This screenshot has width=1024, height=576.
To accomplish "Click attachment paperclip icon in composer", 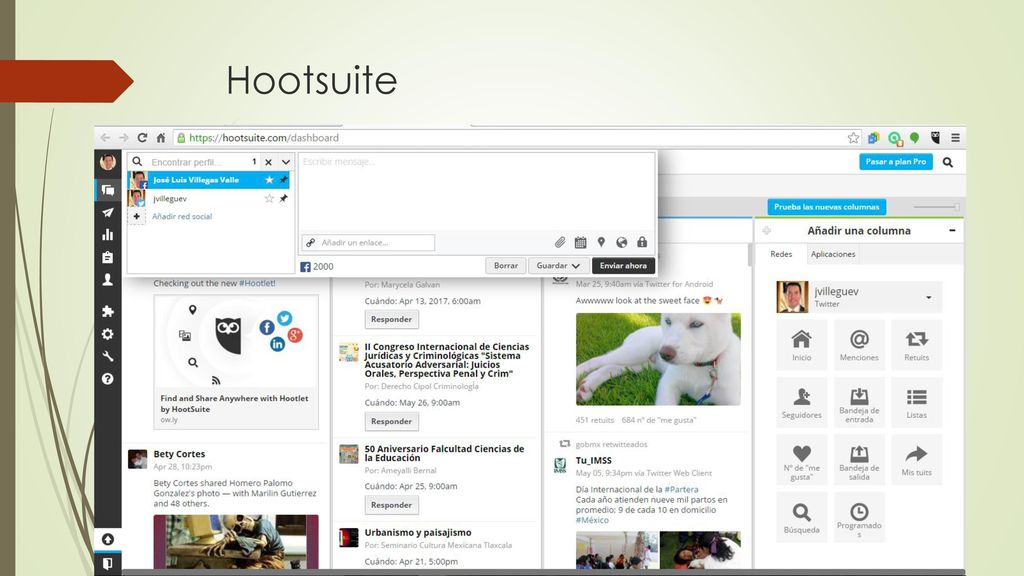I will 560,242.
